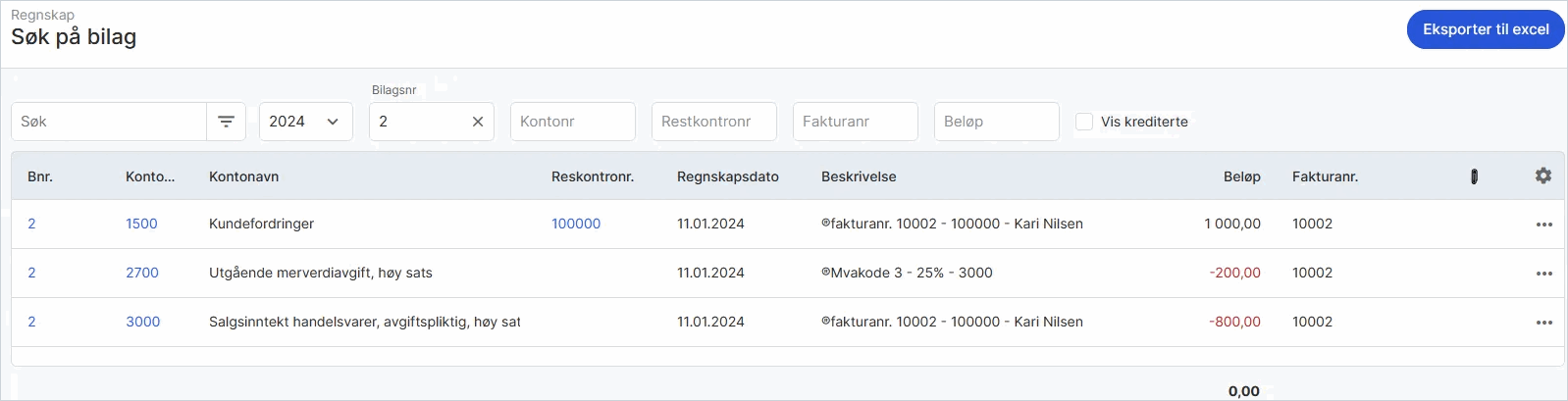Open account 2700 link
This screenshot has width=1568, height=401.
point(142,273)
